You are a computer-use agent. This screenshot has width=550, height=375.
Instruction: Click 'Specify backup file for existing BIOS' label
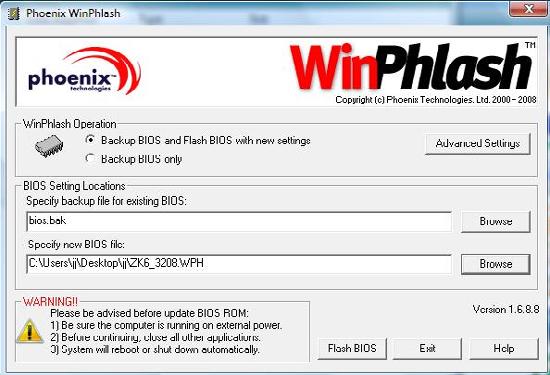(x=106, y=201)
